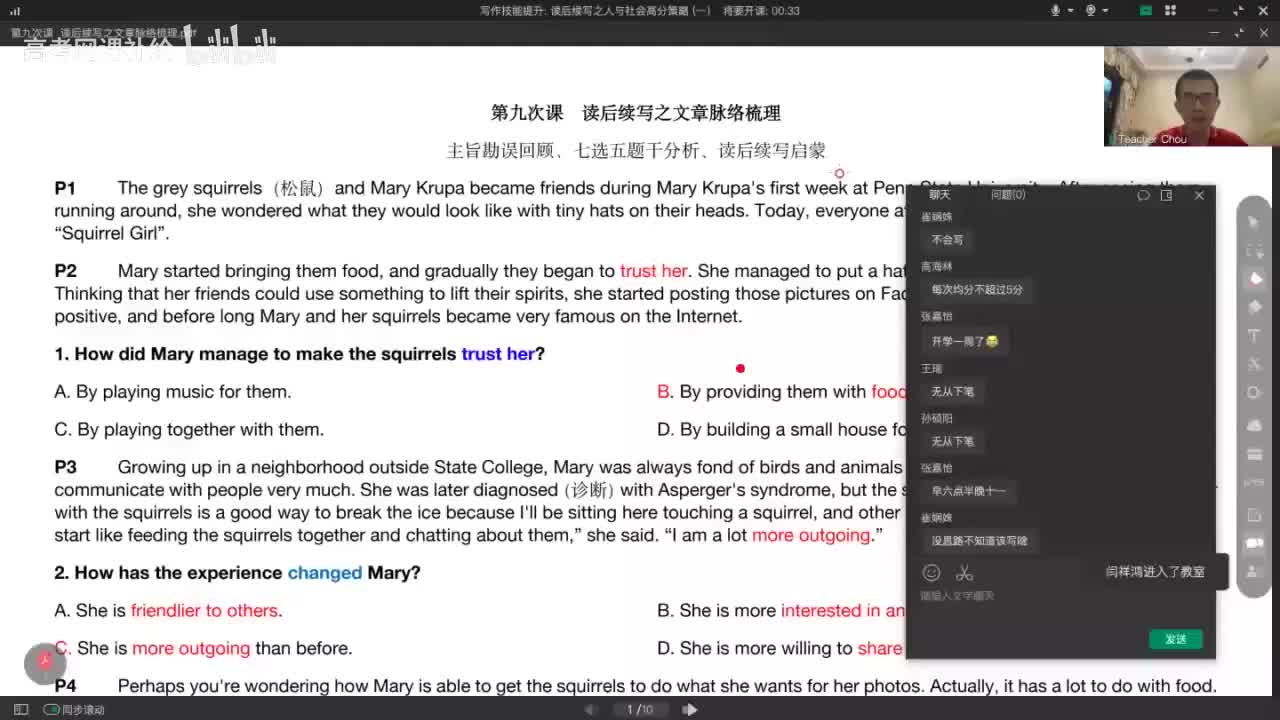The width and height of the screenshot is (1280, 720).
Task: Select the scissors tool in right toolbar
Action: (x=1254, y=364)
